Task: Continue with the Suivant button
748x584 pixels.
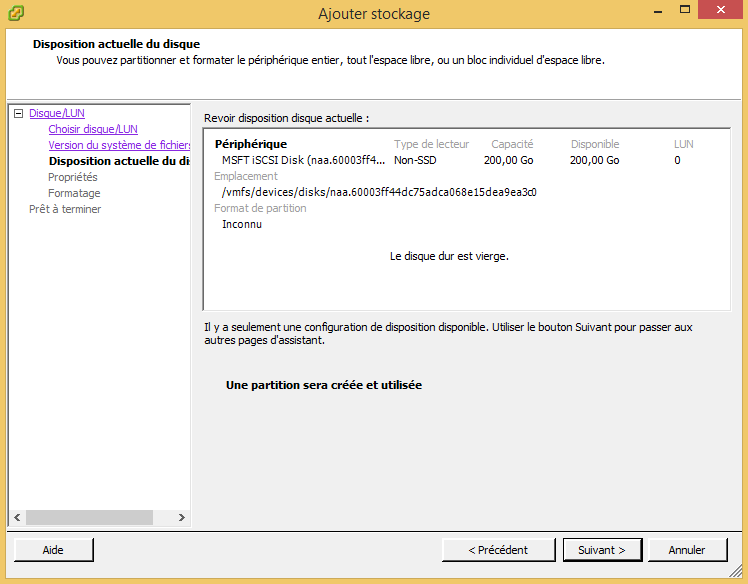Action: point(602,549)
